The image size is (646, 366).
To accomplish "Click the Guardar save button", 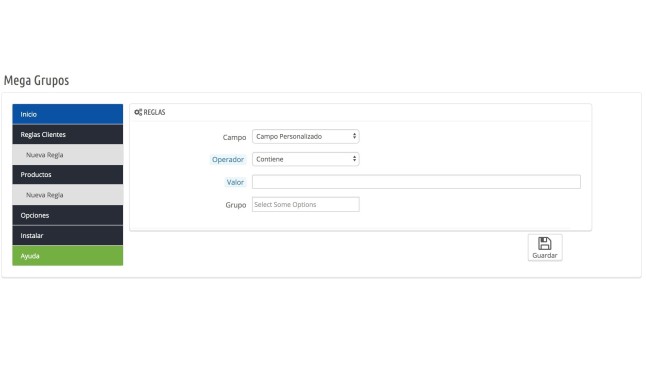I will pyautogui.click(x=545, y=248).
